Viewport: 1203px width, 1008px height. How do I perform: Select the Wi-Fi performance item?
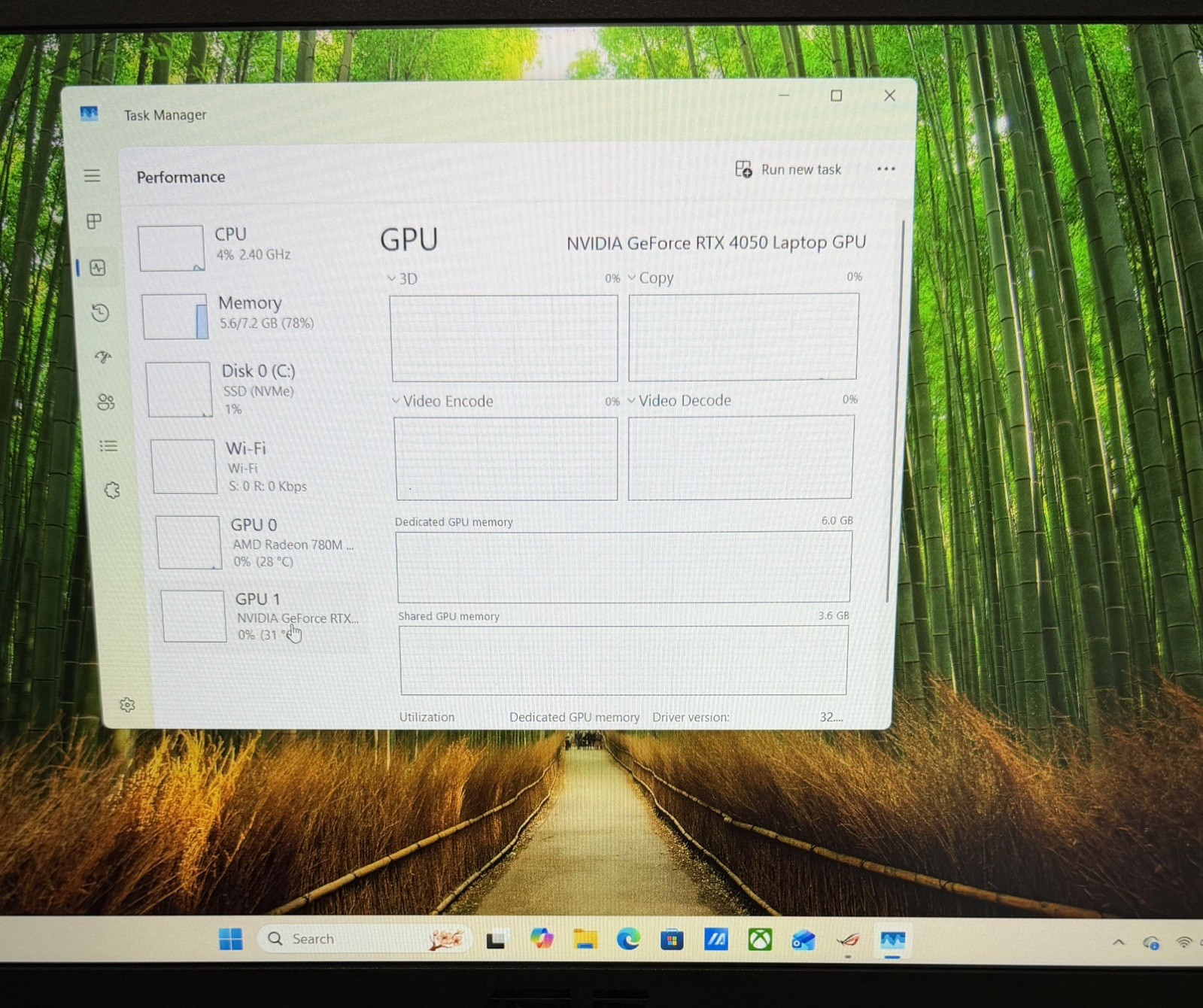[x=256, y=466]
